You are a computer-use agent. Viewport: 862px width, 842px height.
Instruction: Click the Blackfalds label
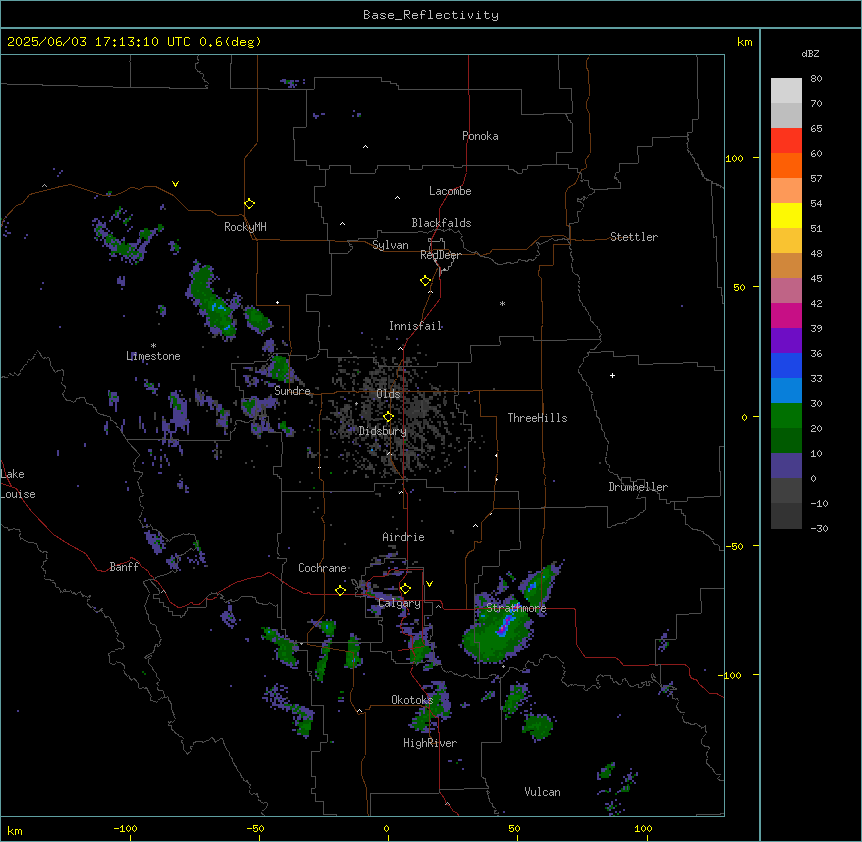point(441,223)
